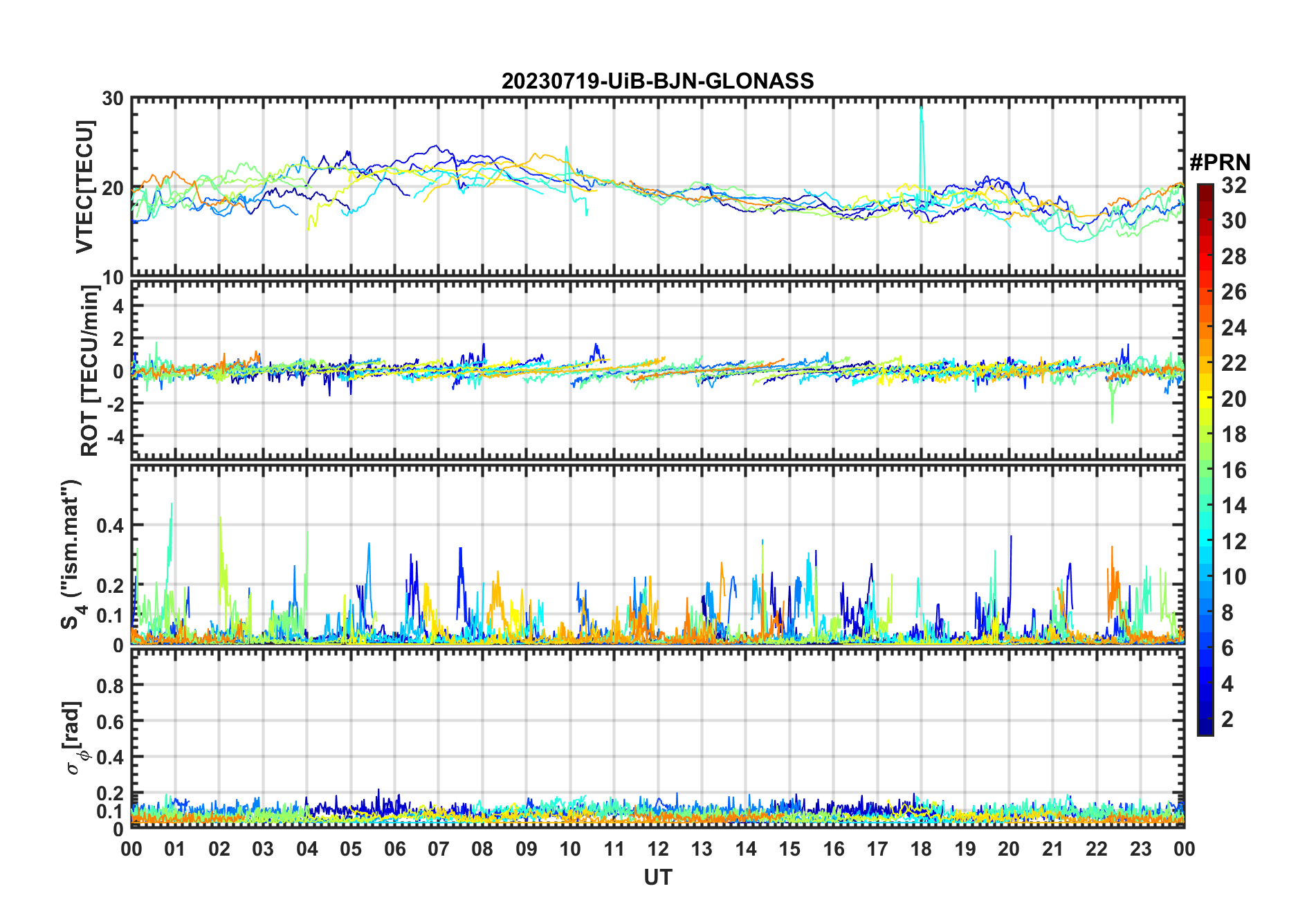Click tick label 18 on PRN colorbar
The height and width of the screenshot is (920, 1316).
[1234, 434]
